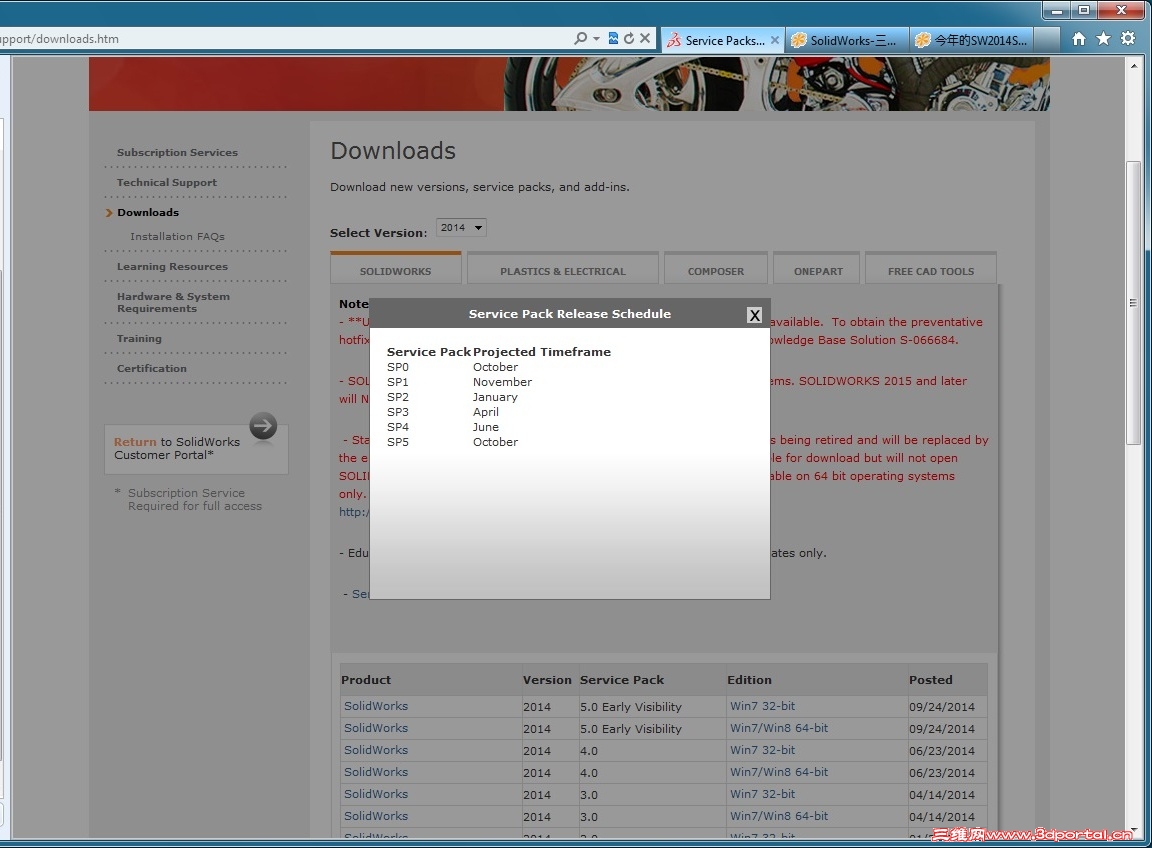Image resolution: width=1152 pixels, height=848 pixels.
Task: Open Learning Resources in sidebar
Action: (172, 267)
